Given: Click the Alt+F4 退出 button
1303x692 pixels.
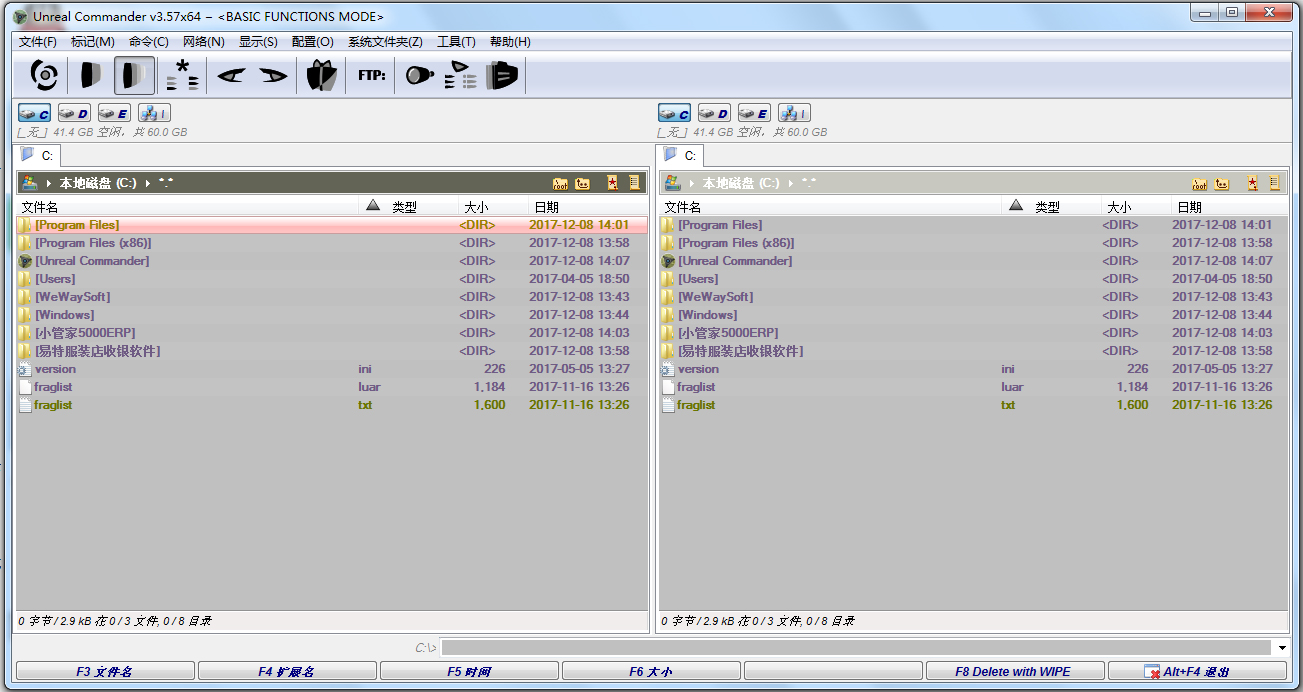Looking at the screenshot, I should [1197, 671].
